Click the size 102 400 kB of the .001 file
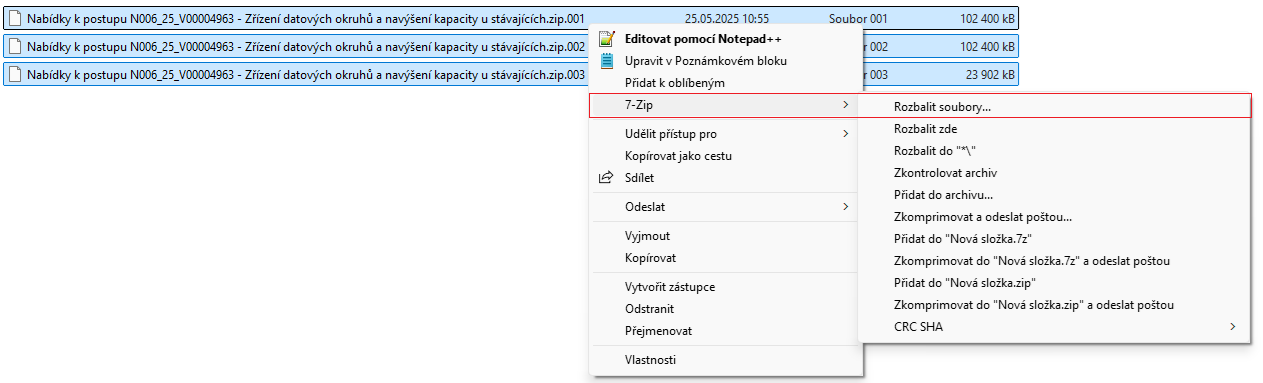1263x383 pixels. click(987, 19)
